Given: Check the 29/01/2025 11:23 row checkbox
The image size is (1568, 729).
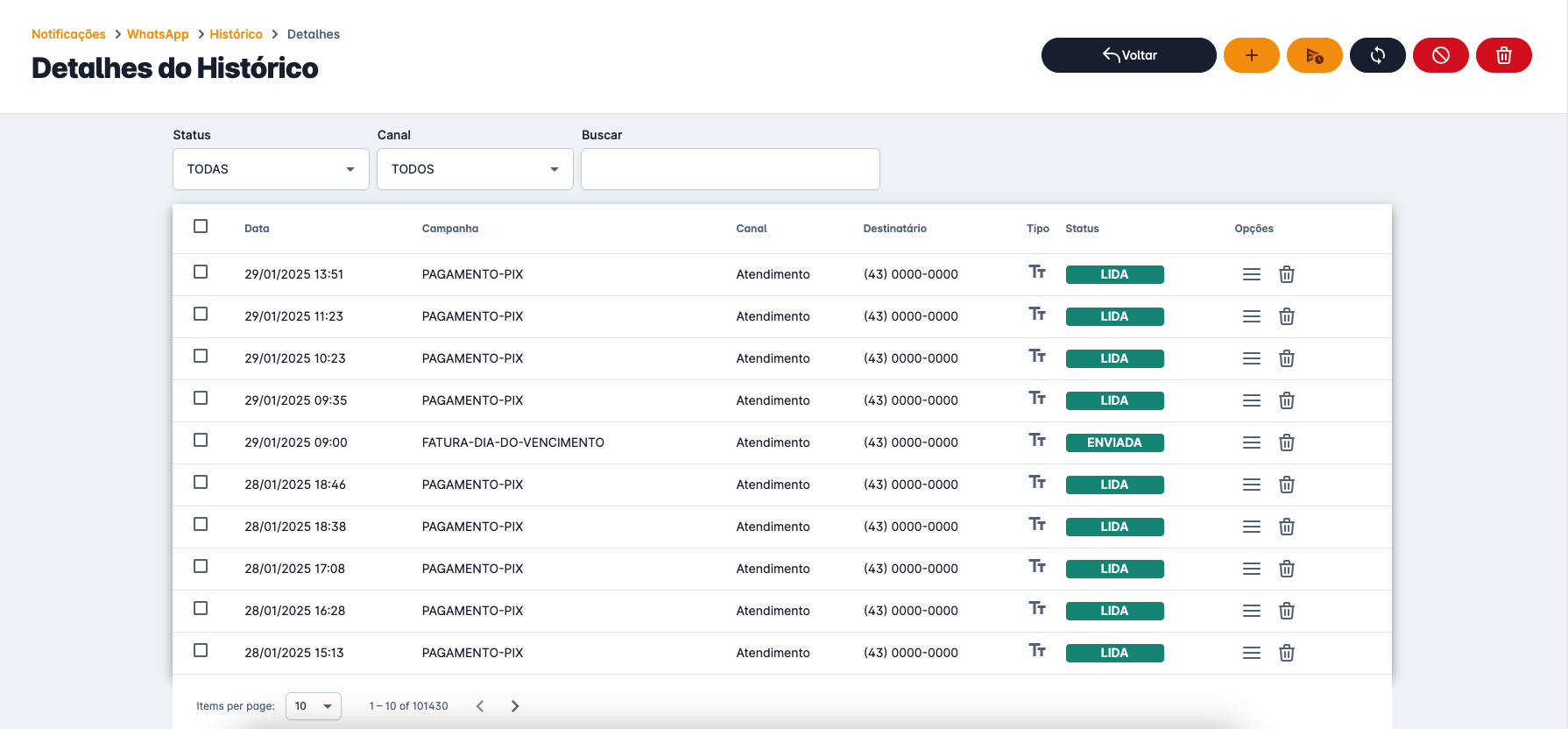Looking at the screenshot, I should pos(201,314).
